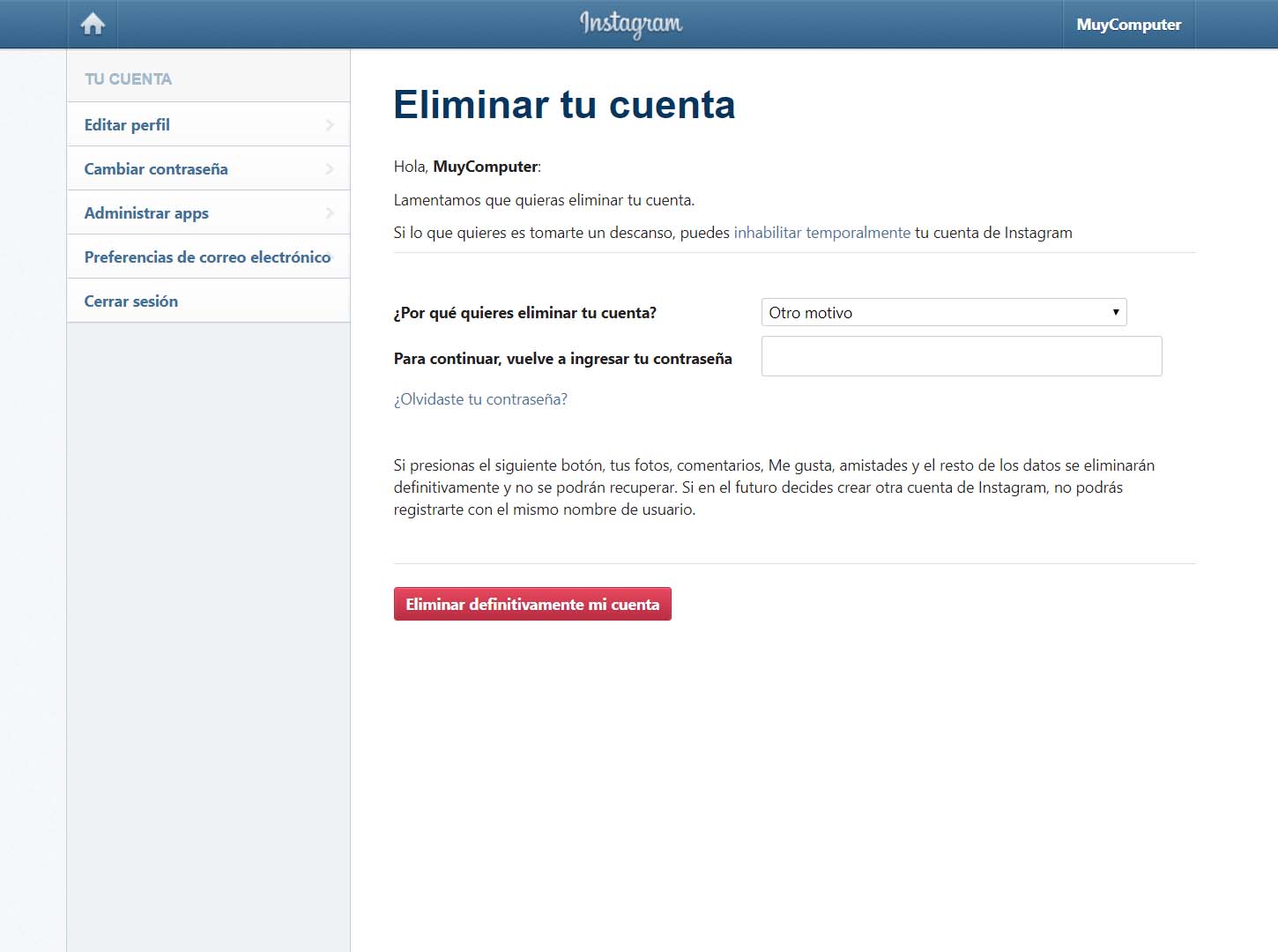This screenshot has height=952, width=1278.
Task: Open the MuyComputer account menu
Action: [1128, 25]
